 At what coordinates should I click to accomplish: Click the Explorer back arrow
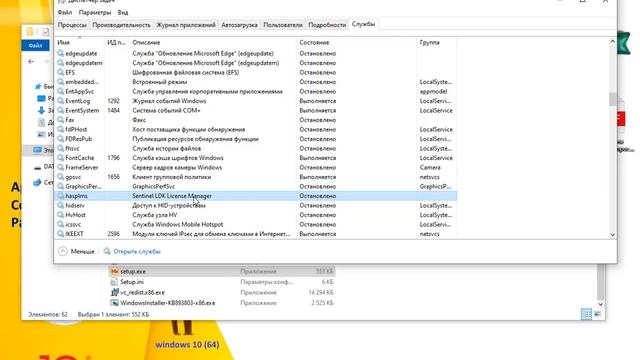[31, 62]
